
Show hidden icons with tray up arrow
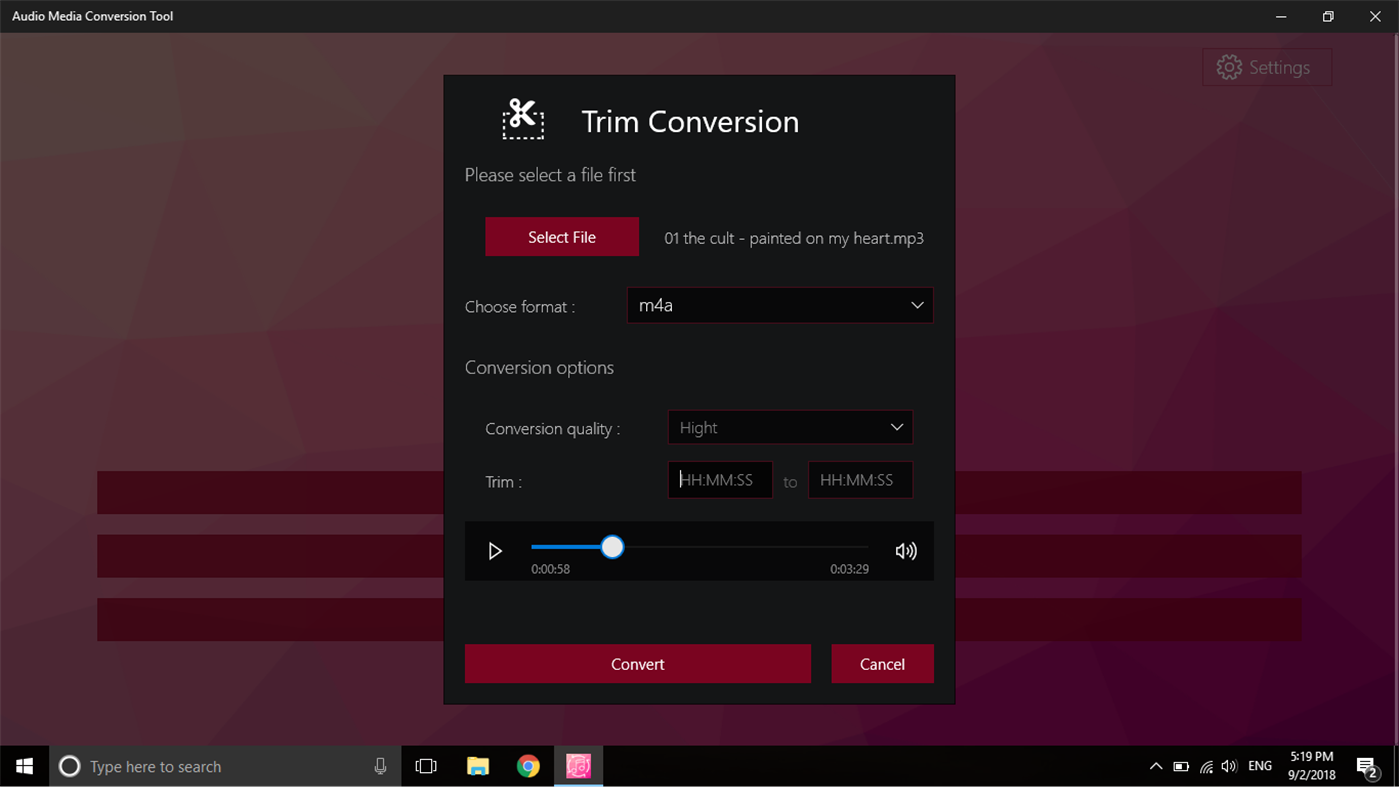pyautogui.click(x=1156, y=766)
